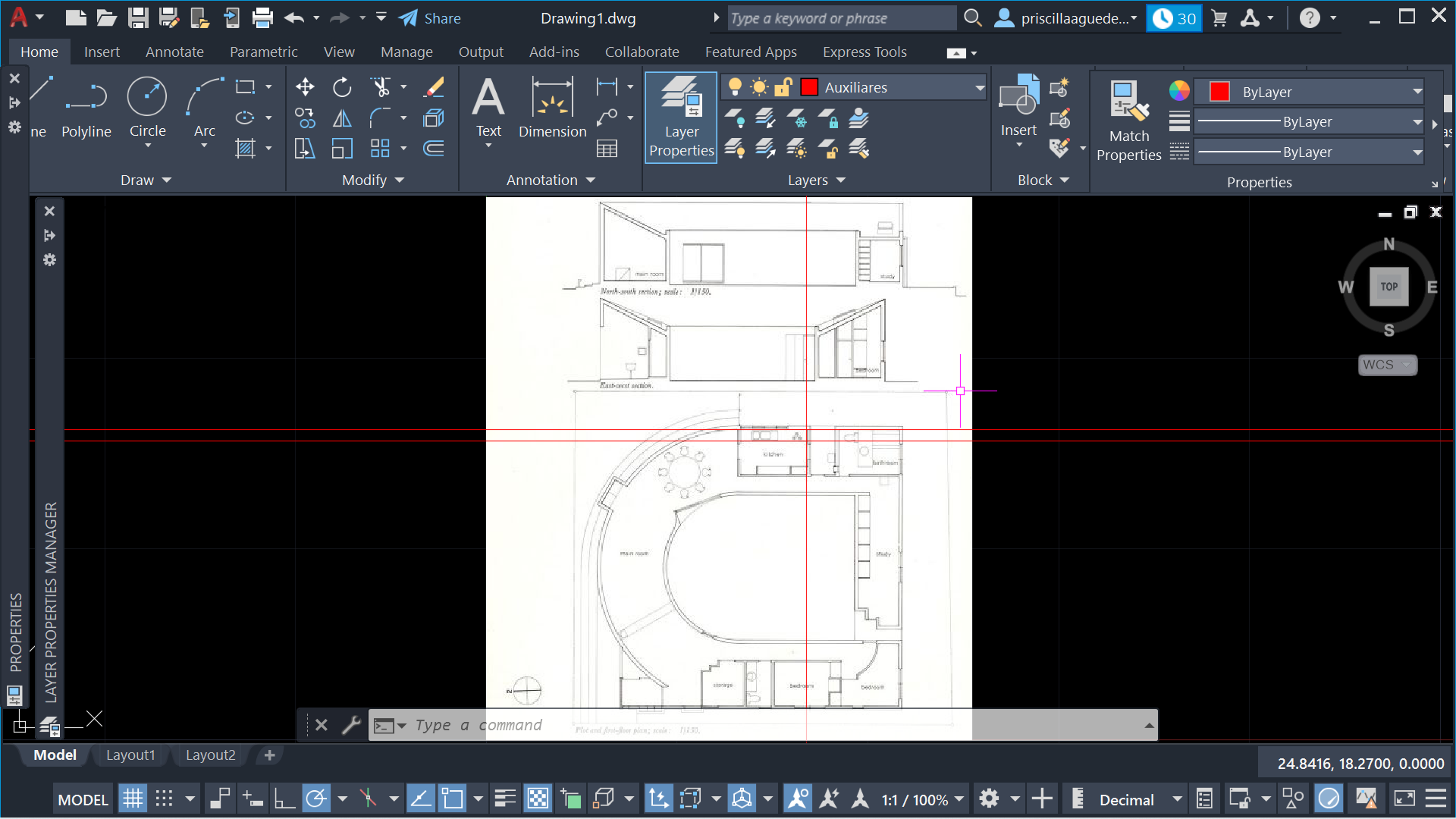
Task: Click the keyword search field
Action: coord(842,18)
